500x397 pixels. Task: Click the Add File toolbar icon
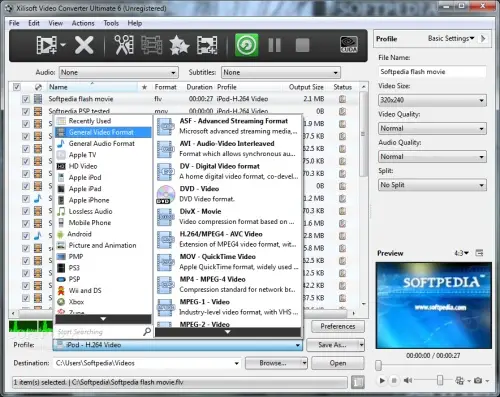[47, 45]
